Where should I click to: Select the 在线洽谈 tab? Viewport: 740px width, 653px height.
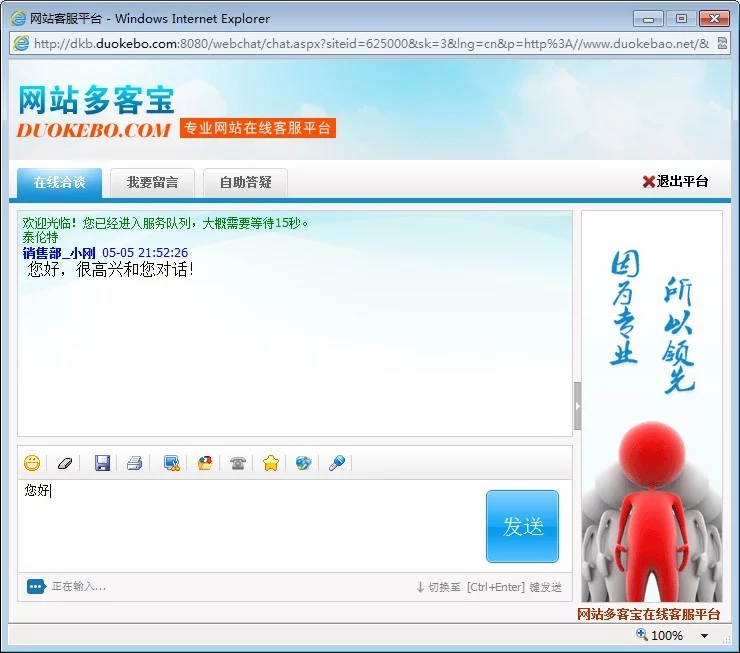tap(59, 182)
